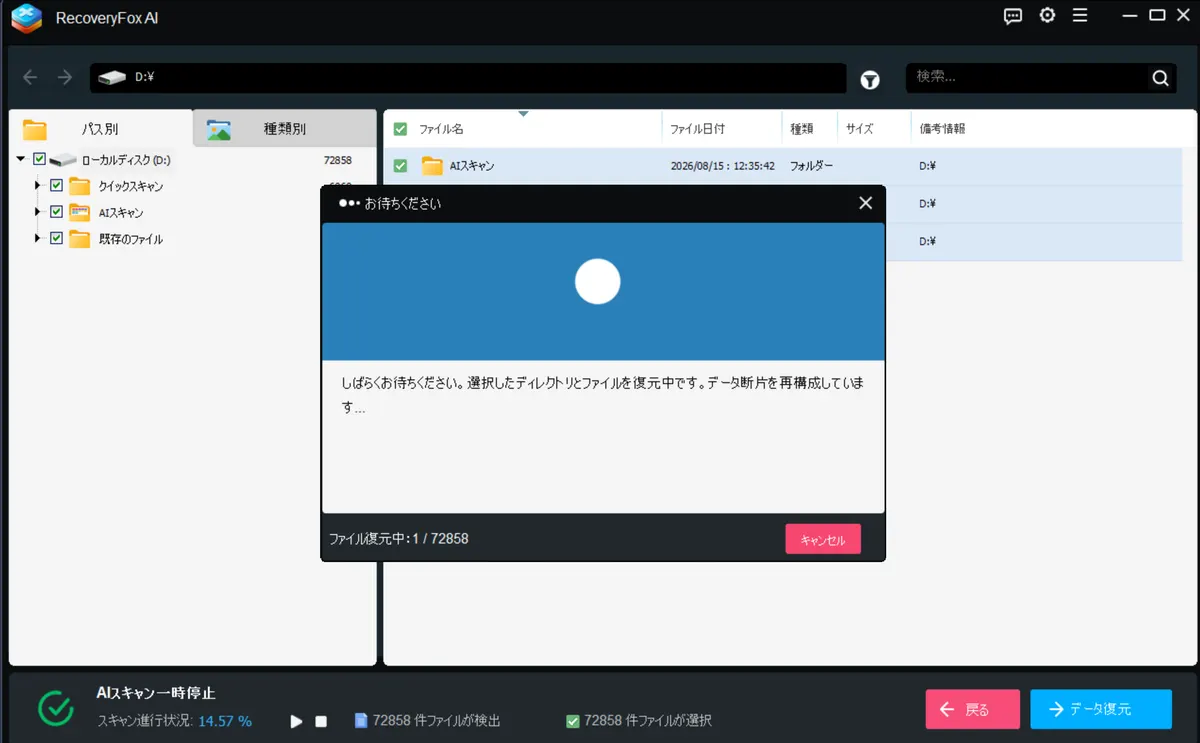This screenshot has height=743, width=1200.
Task: Click the search input field
Action: pos(1028,78)
